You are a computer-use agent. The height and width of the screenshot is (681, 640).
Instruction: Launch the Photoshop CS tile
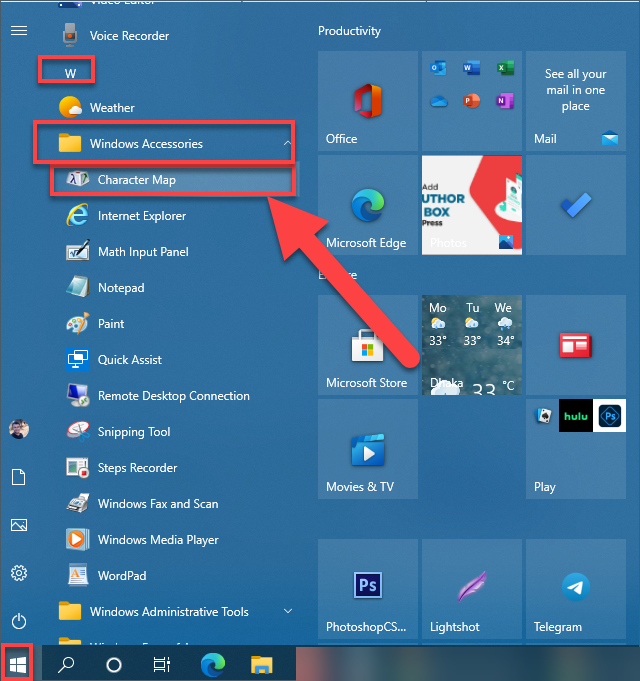[x=368, y=589]
